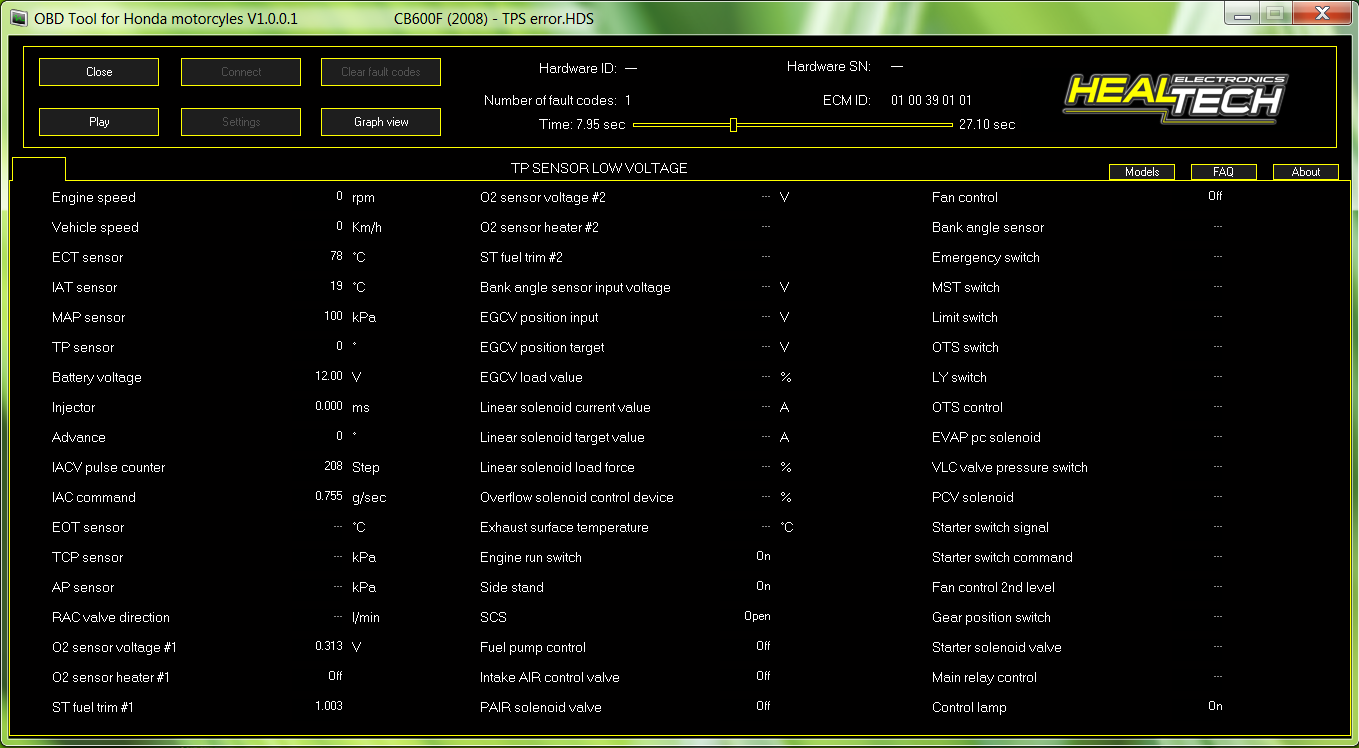
Task: Minimize the OBD Tool window
Action: point(1242,13)
